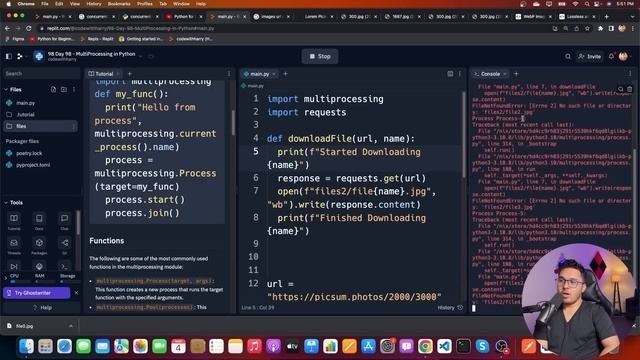The image size is (640, 360).
Task: Launch VS Code from the Dock
Action: (x=444, y=346)
